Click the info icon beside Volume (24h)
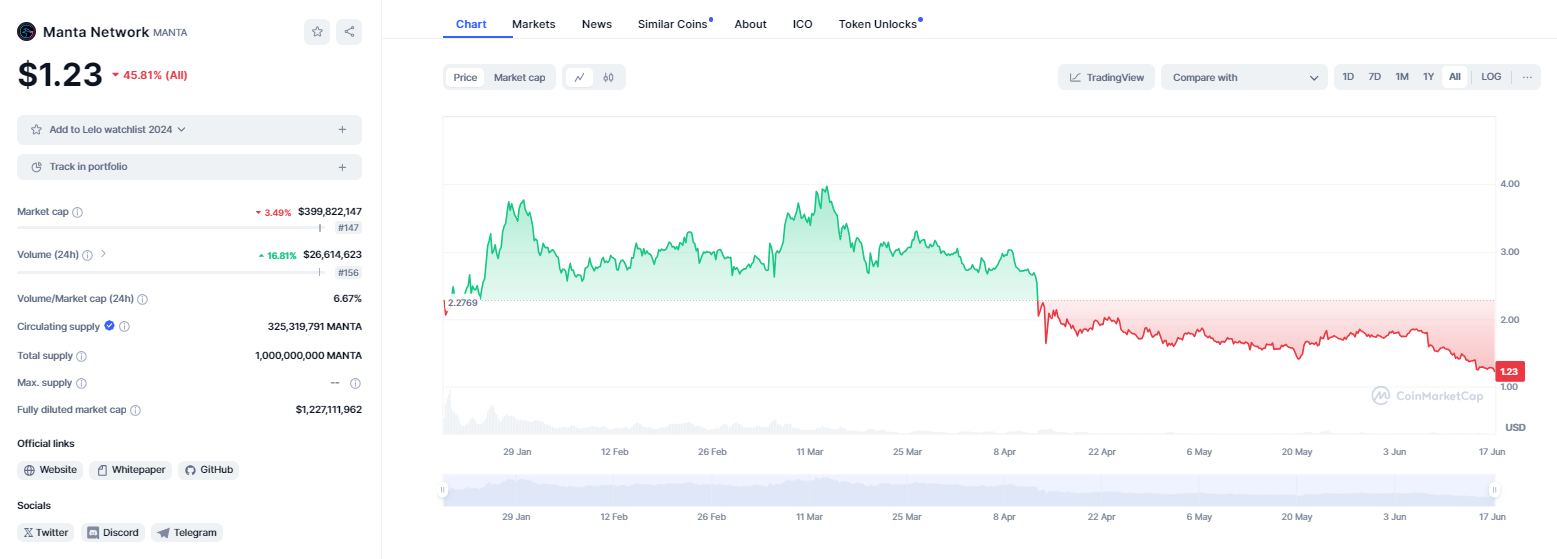Viewport: 1557px width, 559px height. [87, 255]
